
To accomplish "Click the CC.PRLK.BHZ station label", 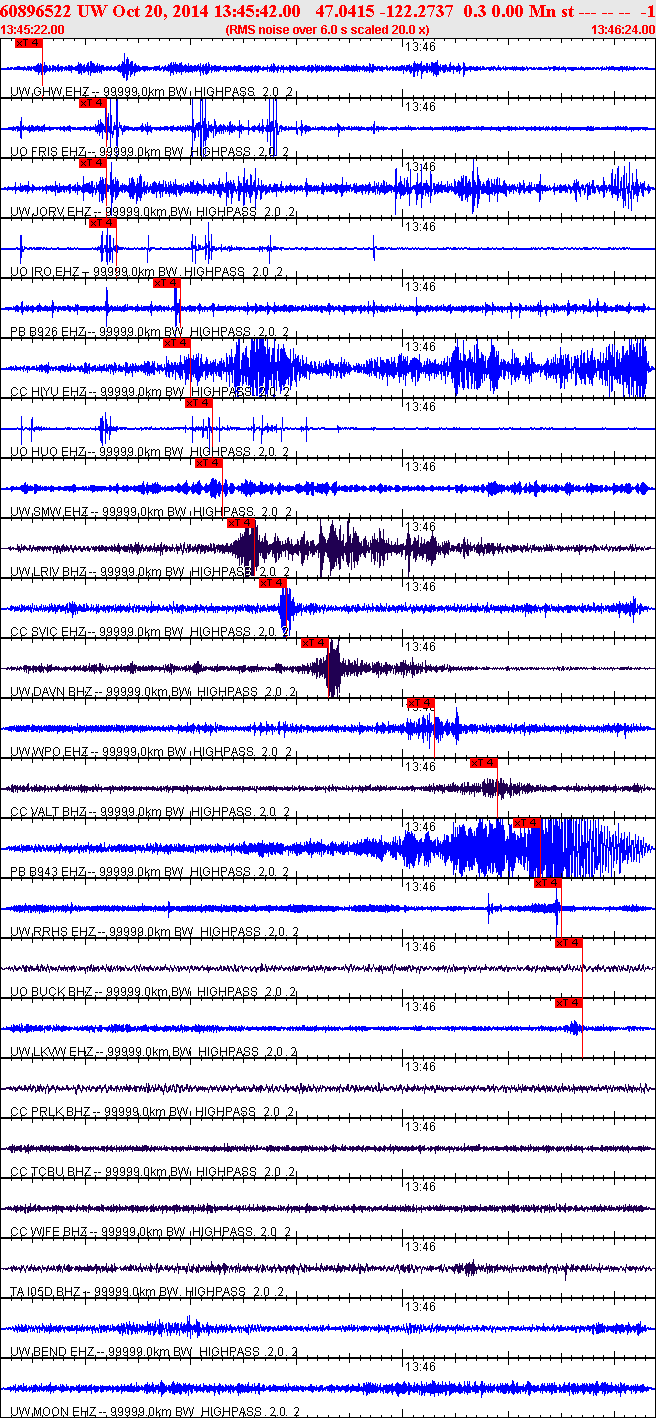I will (x=50, y=1112).
